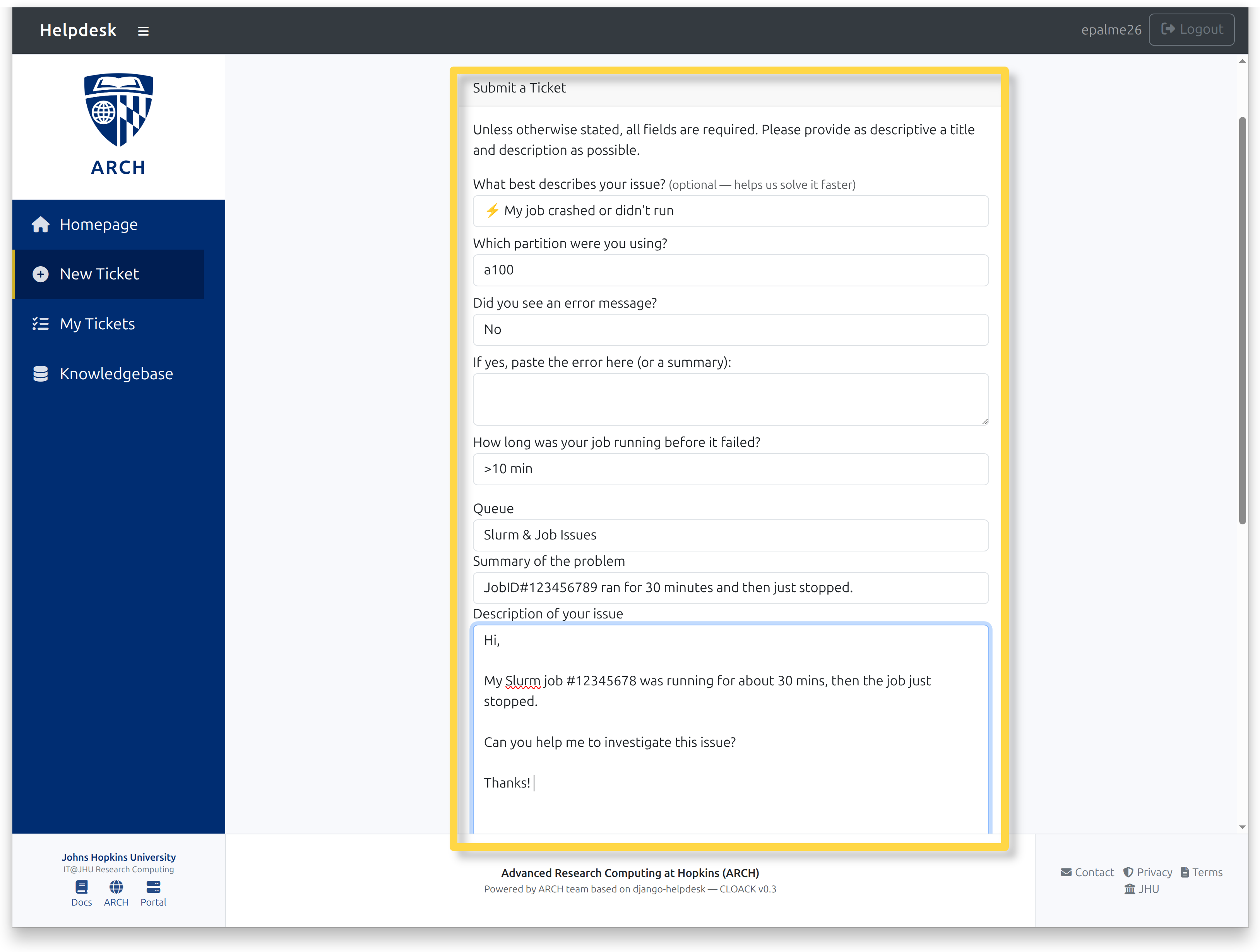
Task: Toggle the hamburger menu icon next to Helpdesk
Action: 143,31
